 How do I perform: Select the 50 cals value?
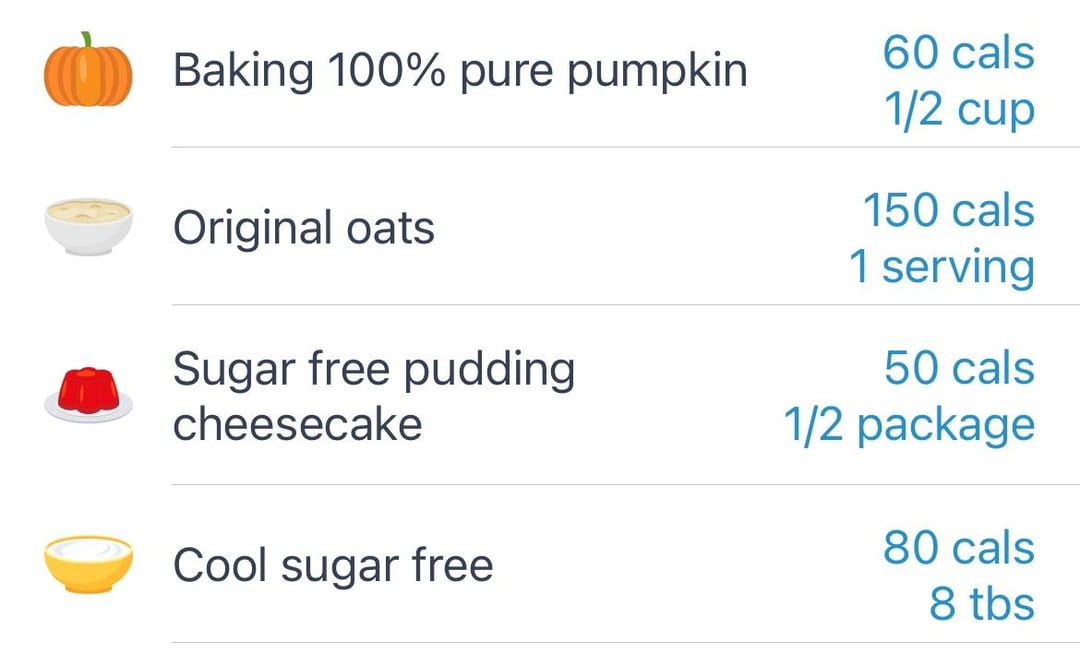(x=959, y=367)
